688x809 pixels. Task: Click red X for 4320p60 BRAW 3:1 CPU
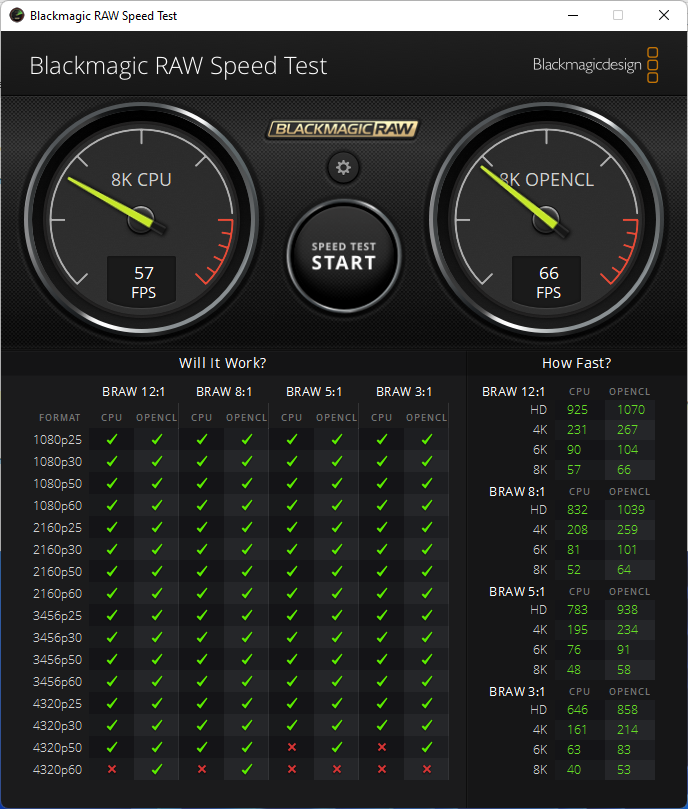382,769
